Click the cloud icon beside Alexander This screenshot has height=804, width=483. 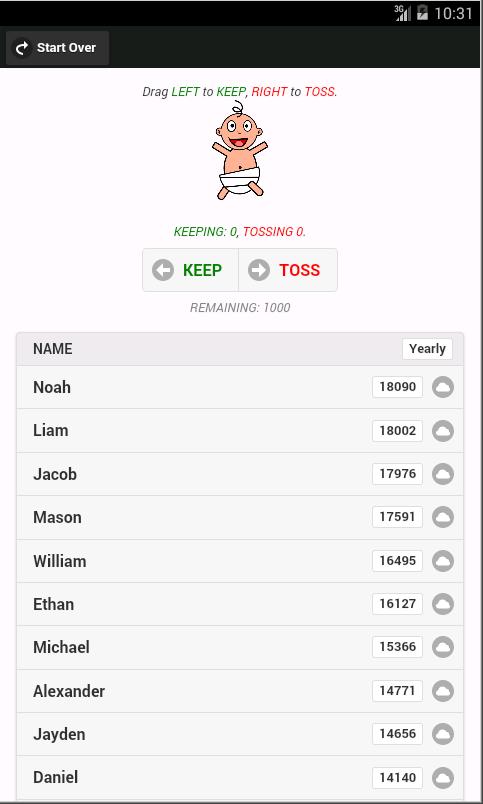pyautogui.click(x=443, y=691)
